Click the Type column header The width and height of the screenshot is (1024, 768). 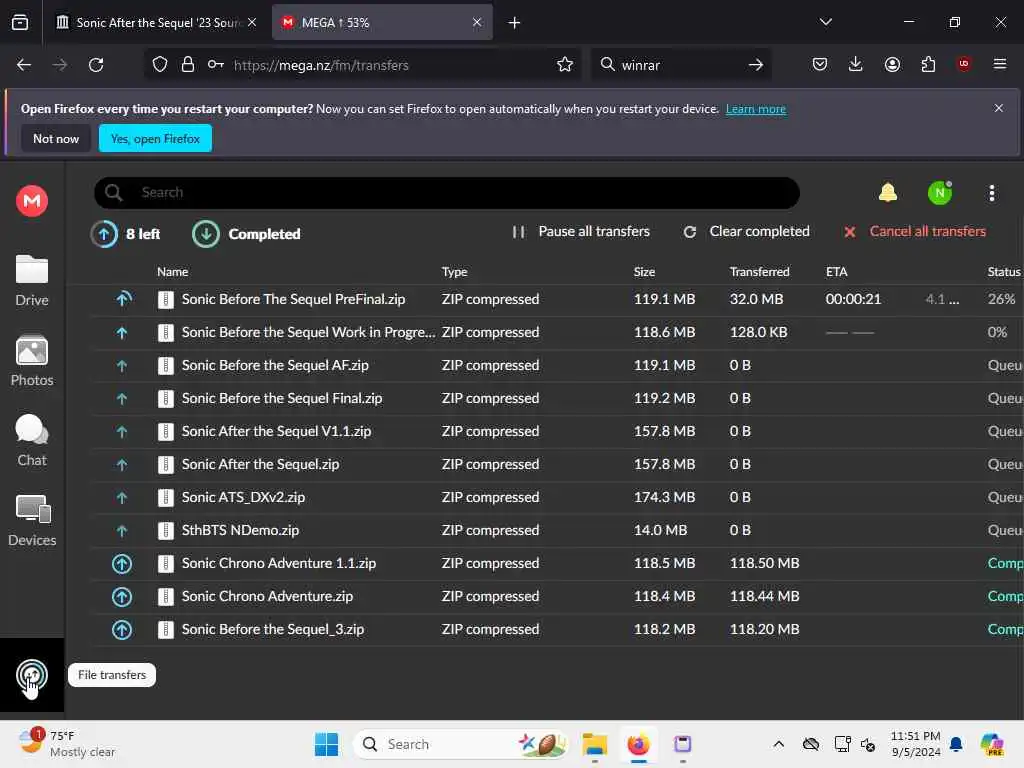455,272
